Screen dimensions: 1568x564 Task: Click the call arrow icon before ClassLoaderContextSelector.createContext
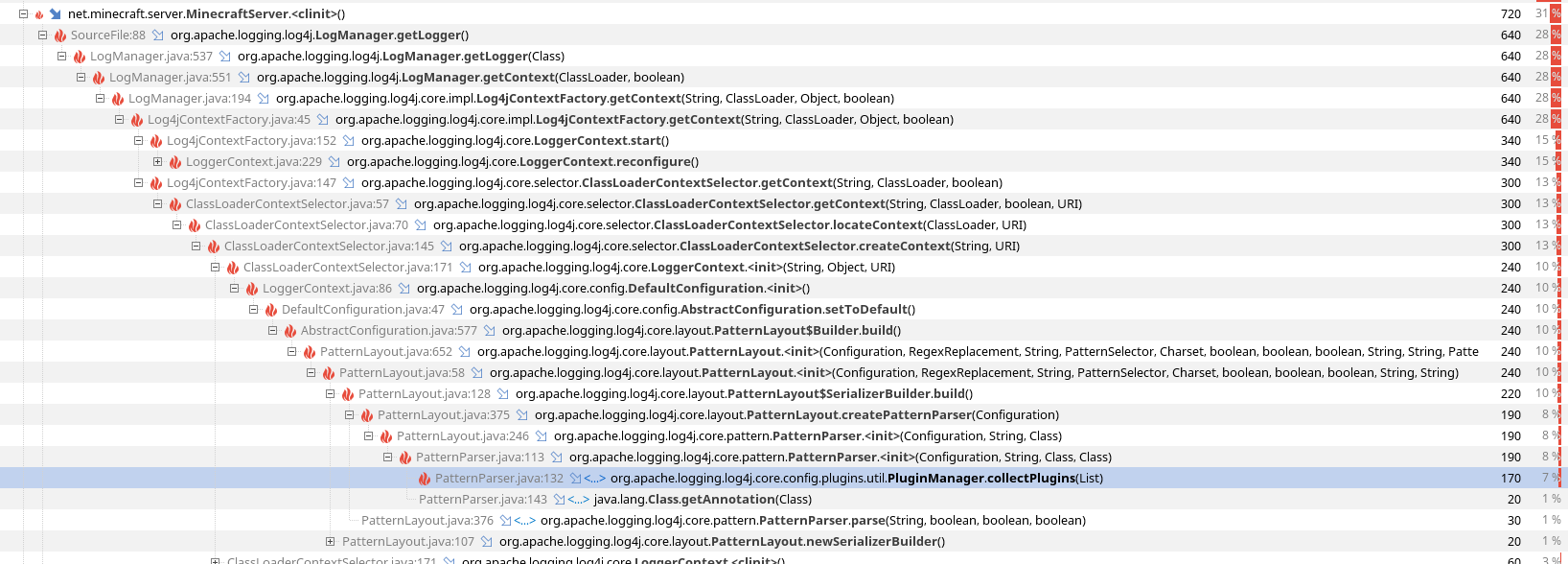(x=447, y=247)
